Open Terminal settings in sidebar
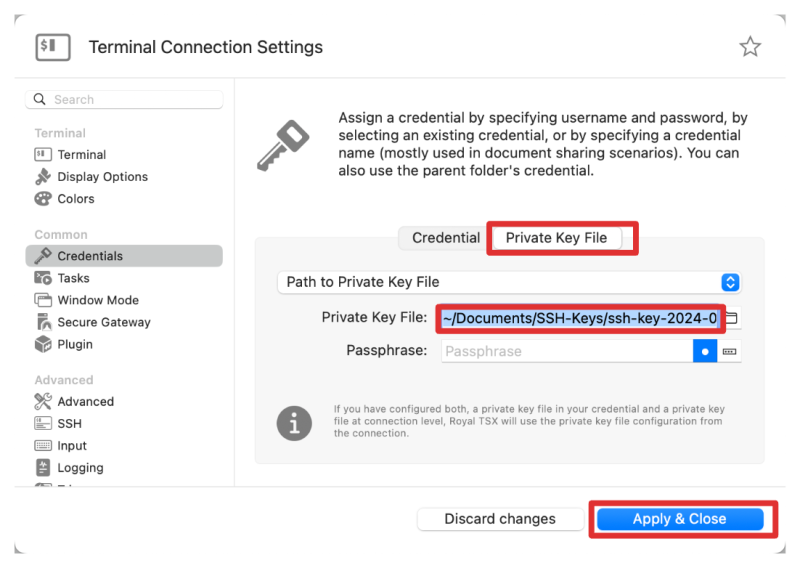This screenshot has height=568, width=800. point(81,155)
